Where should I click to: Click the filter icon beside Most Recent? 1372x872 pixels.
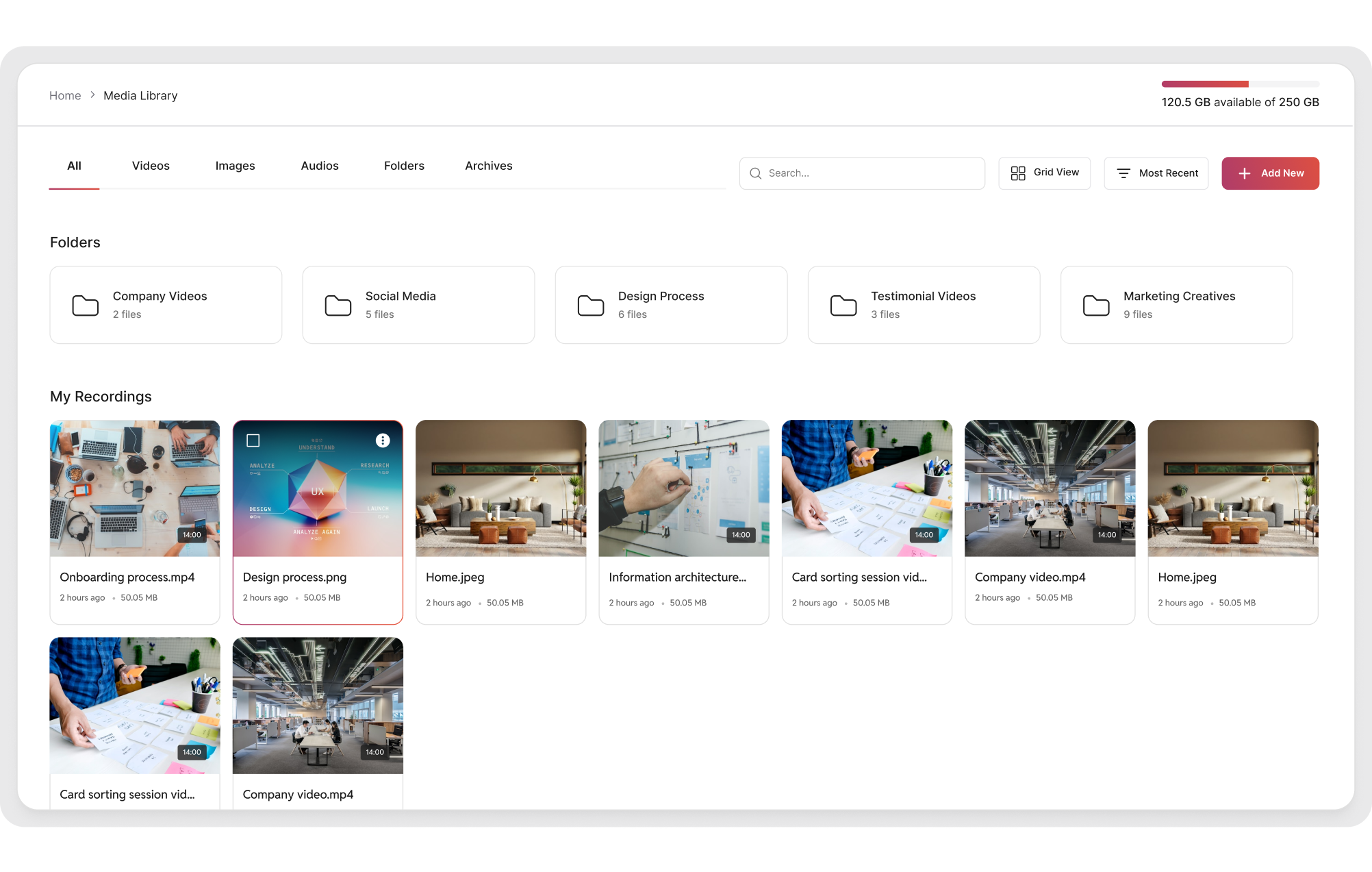click(1123, 173)
